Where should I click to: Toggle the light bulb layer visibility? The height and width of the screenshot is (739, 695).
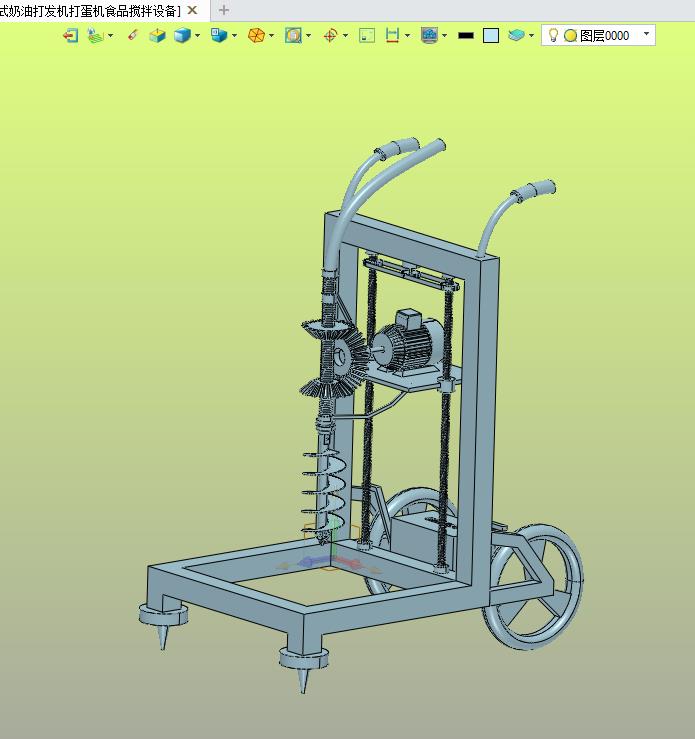click(x=554, y=35)
